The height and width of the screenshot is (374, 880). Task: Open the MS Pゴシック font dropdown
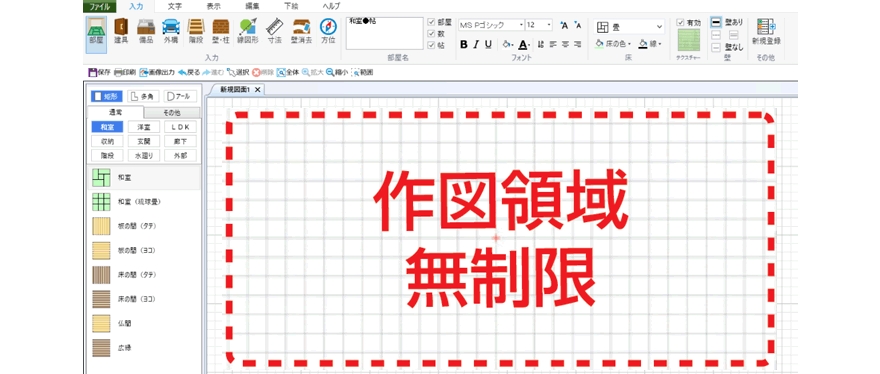point(491,25)
